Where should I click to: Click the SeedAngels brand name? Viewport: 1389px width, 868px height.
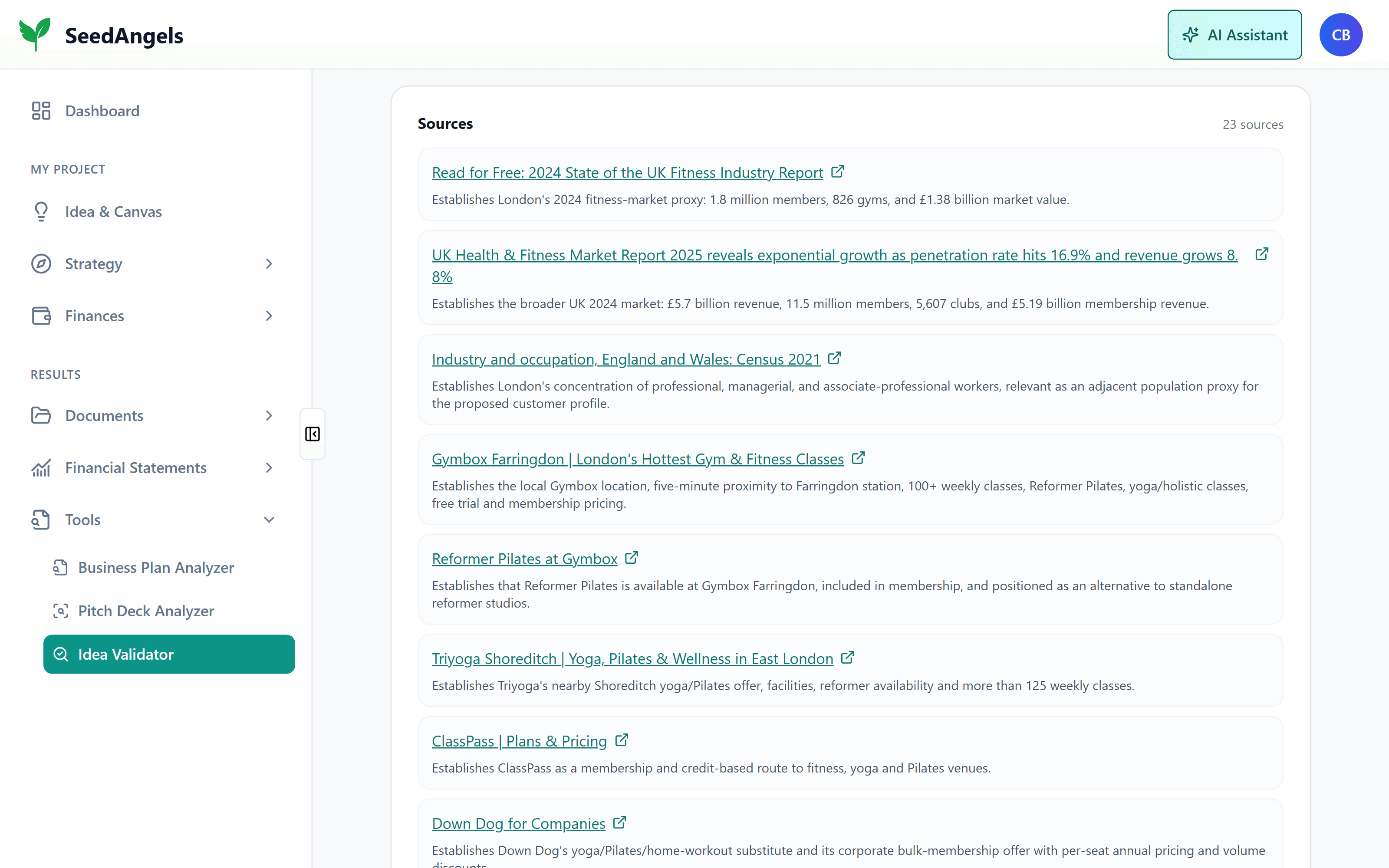click(x=124, y=36)
